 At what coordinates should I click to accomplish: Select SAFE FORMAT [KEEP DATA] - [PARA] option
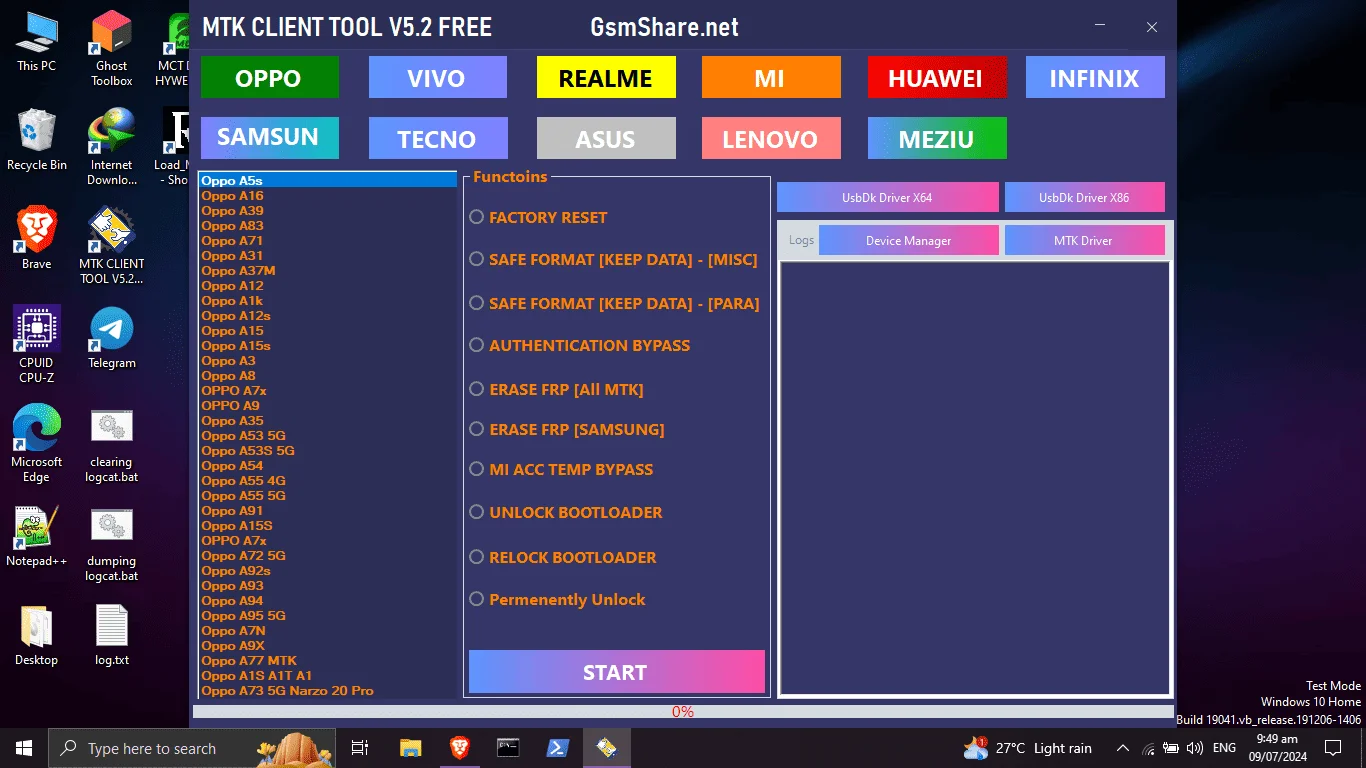point(615,303)
